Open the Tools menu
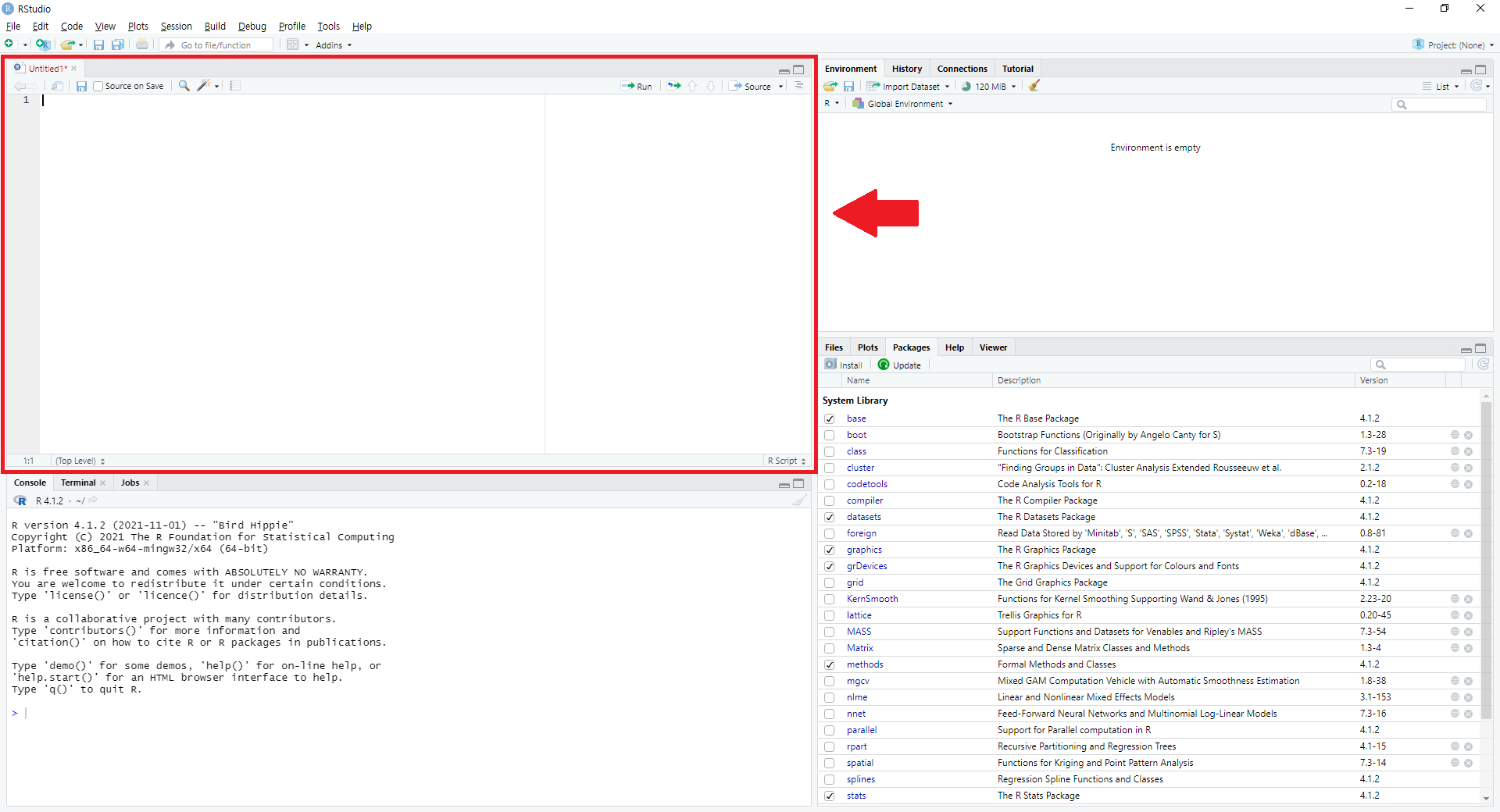The image size is (1500, 812). [x=328, y=26]
